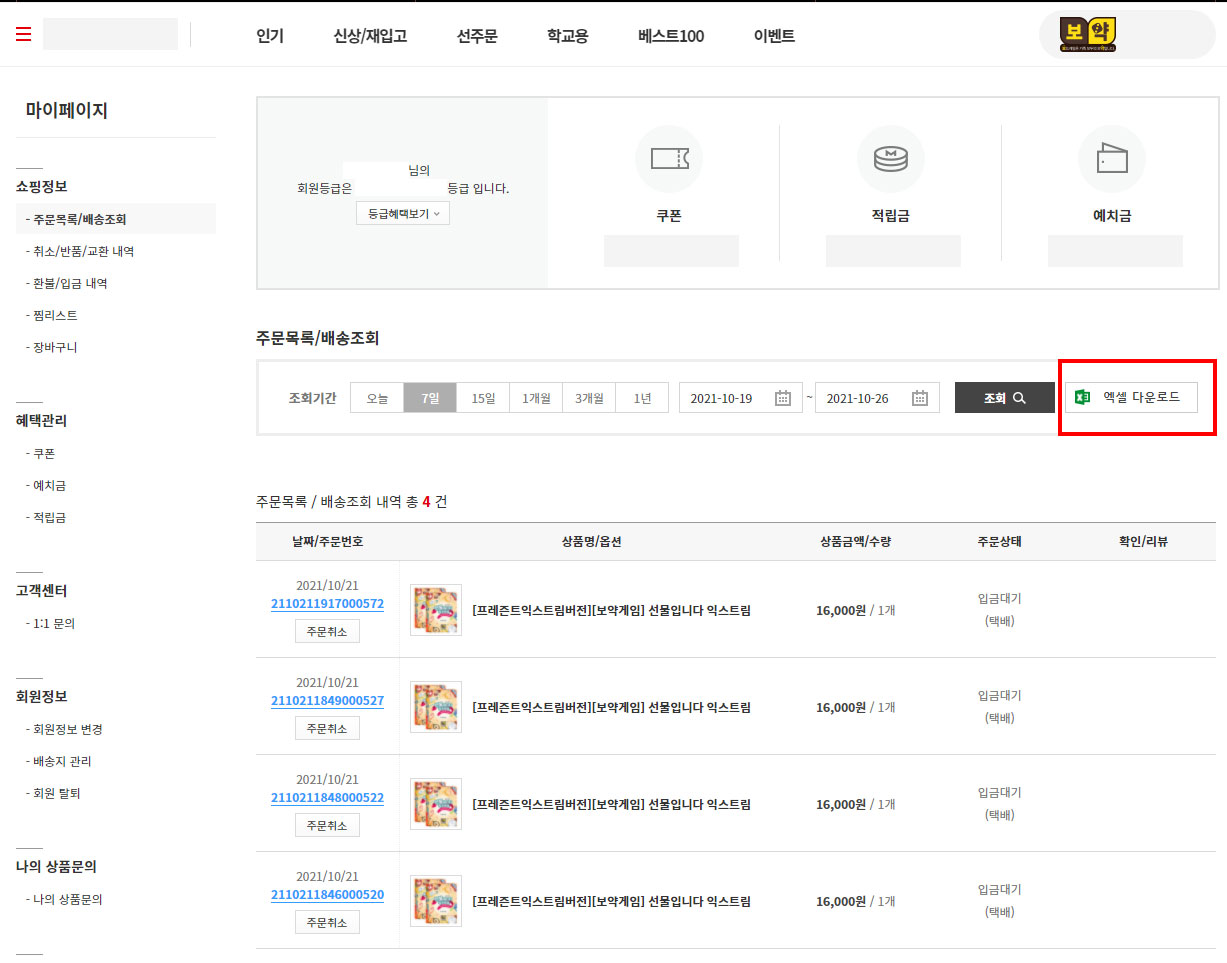The width and height of the screenshot is (1227, 963).
Task: Open the red hamburger menu icon
Action: pyautogui.click(x=24, y=35)
